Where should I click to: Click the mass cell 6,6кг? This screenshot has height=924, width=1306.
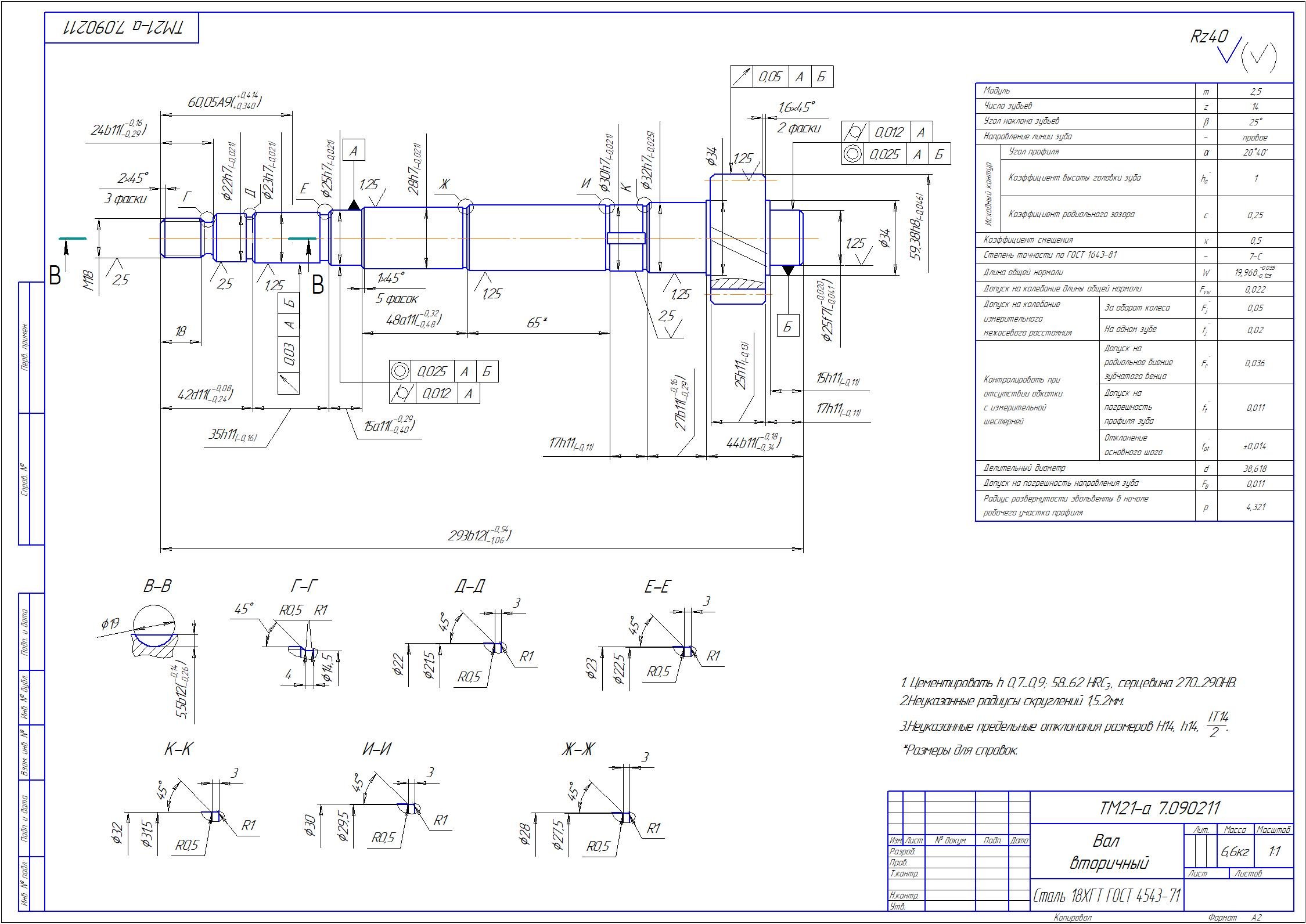pyautogui.click(x=1235, y=851)
